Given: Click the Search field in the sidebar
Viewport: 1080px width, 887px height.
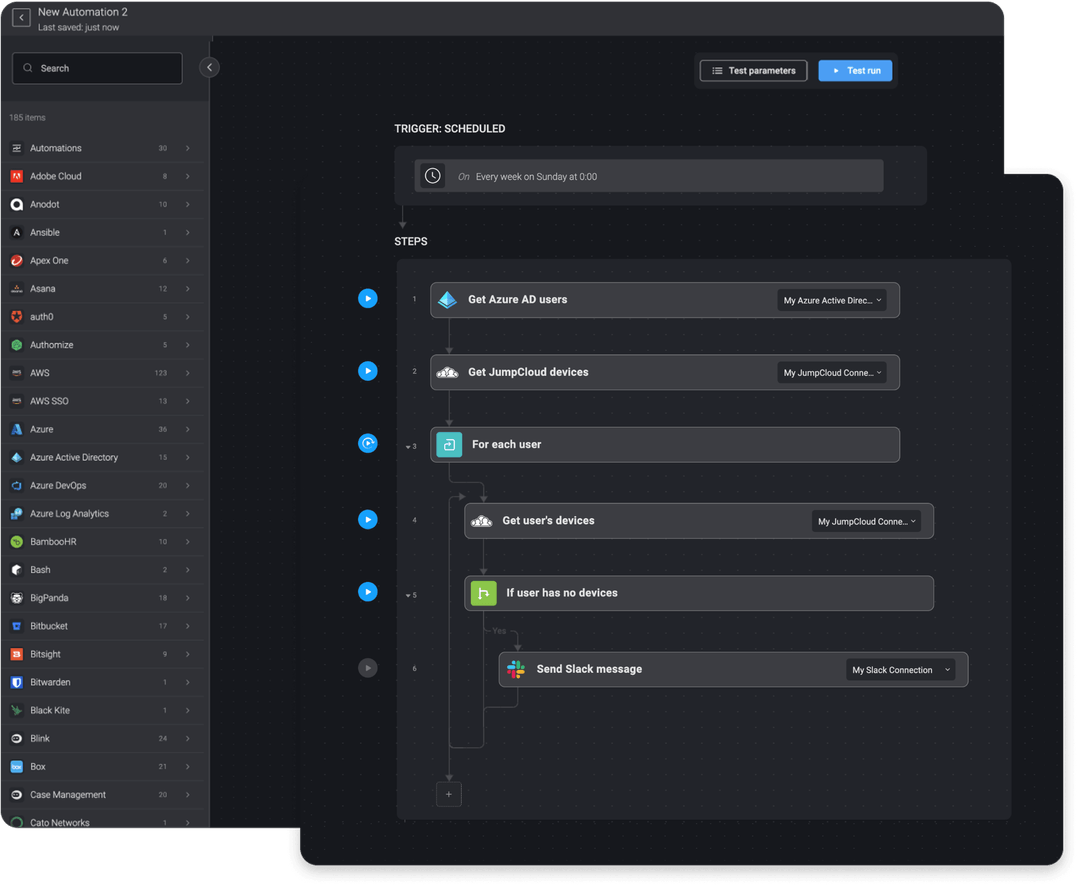Looking at the screenshot, I should pos(97,68).
